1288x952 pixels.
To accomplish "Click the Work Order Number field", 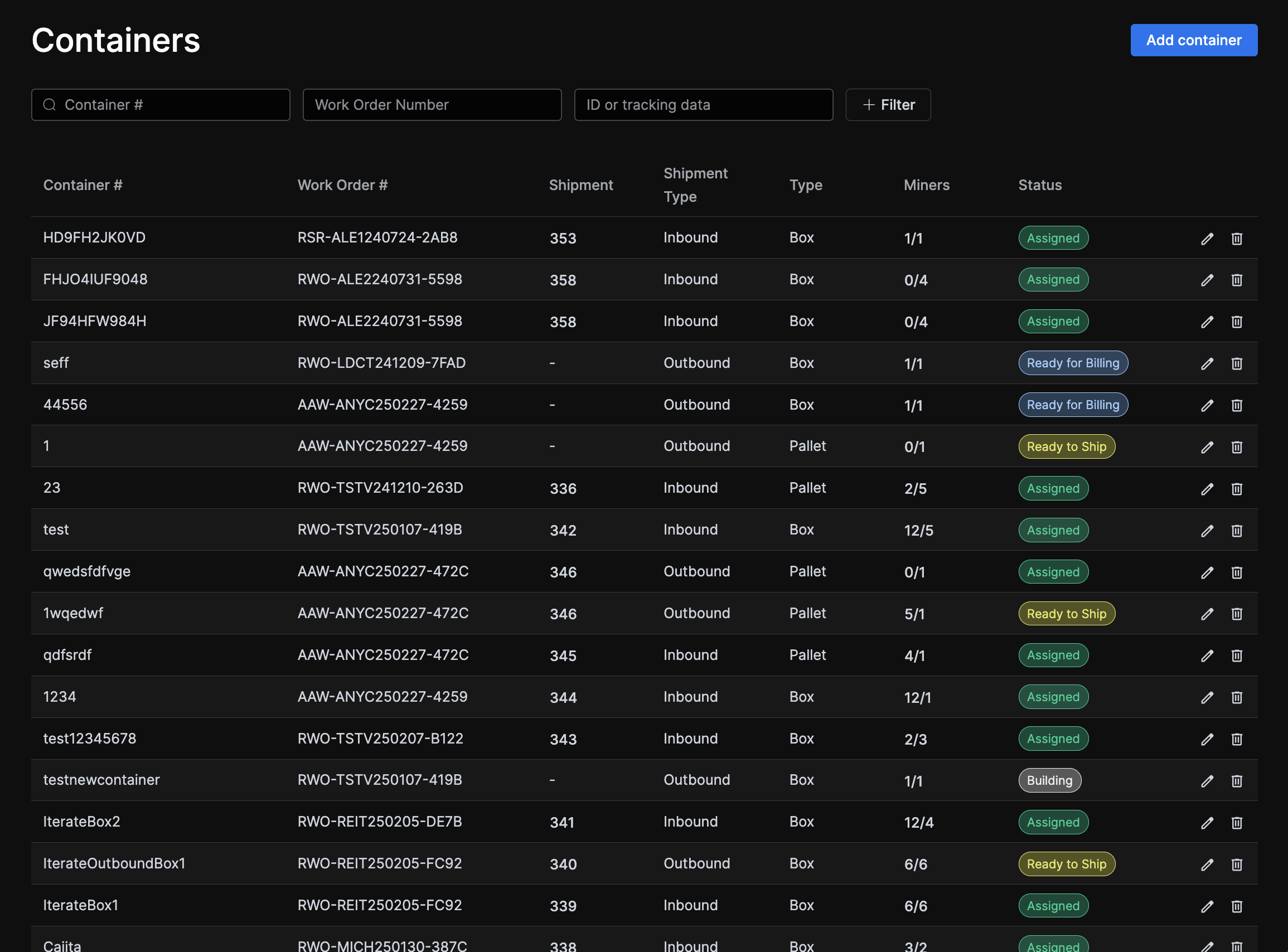I will pyautogui.click(x=431, y=105).
